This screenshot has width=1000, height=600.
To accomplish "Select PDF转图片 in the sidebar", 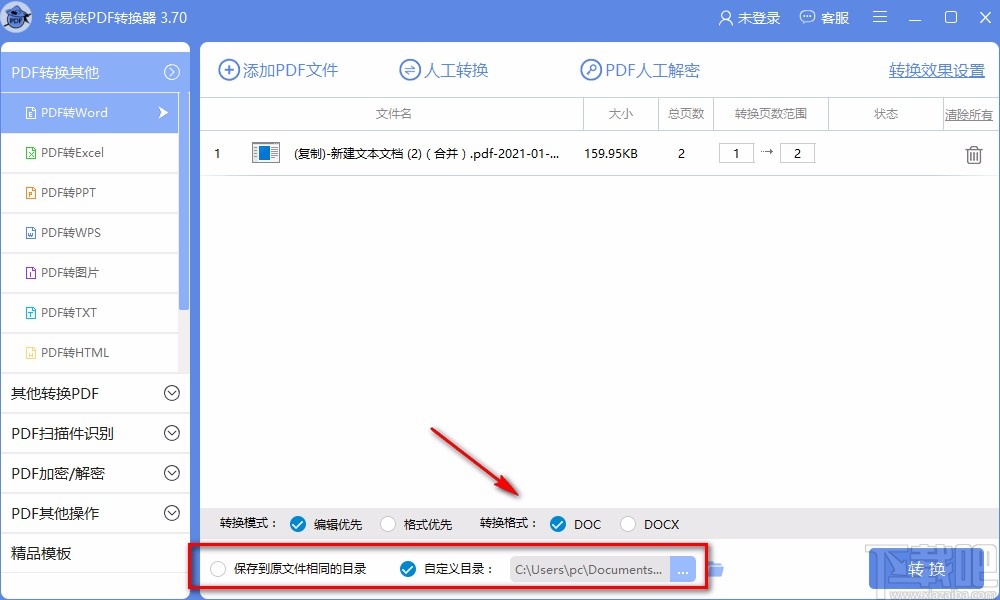I will (x=60, y=272).
